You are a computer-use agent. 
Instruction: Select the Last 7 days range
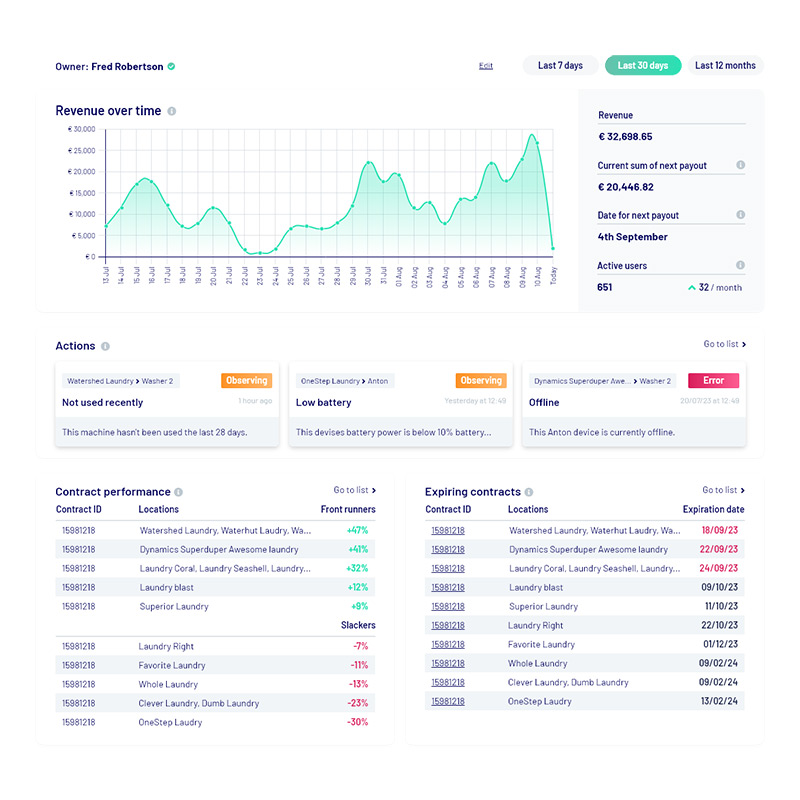coord(560,66)
